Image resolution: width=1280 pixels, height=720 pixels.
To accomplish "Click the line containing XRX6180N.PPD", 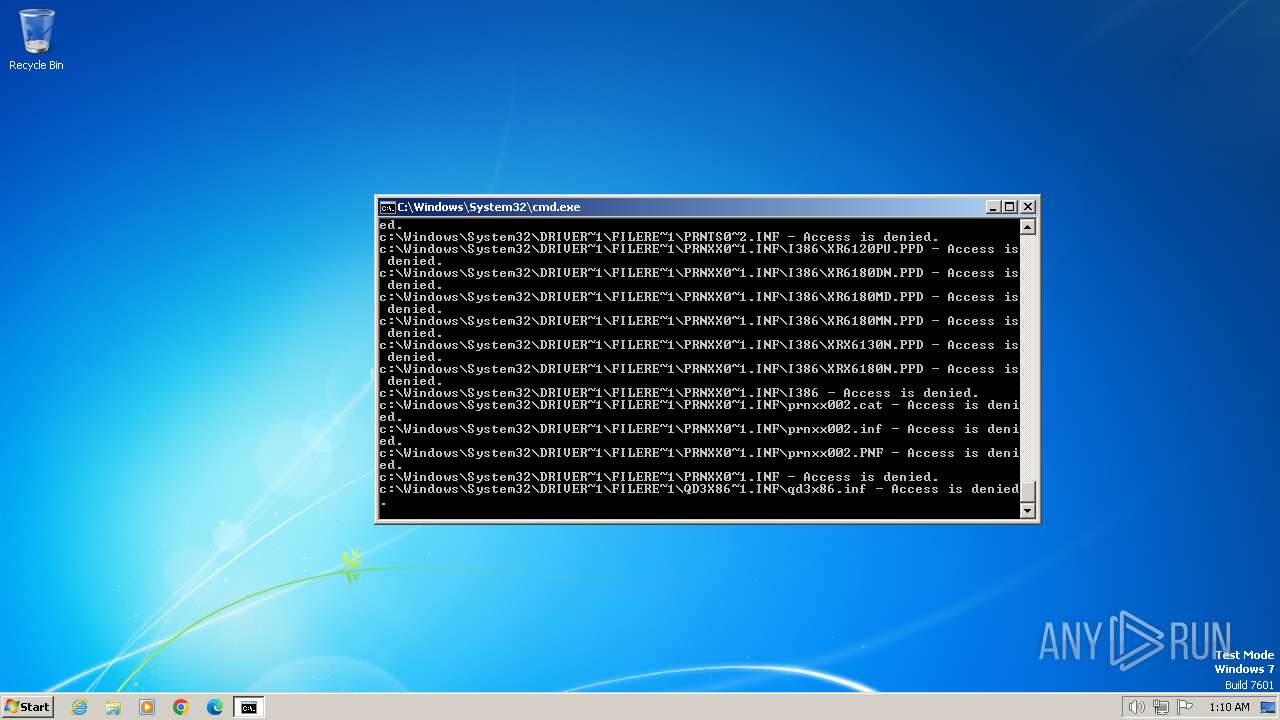I will (x=699, y=369).
